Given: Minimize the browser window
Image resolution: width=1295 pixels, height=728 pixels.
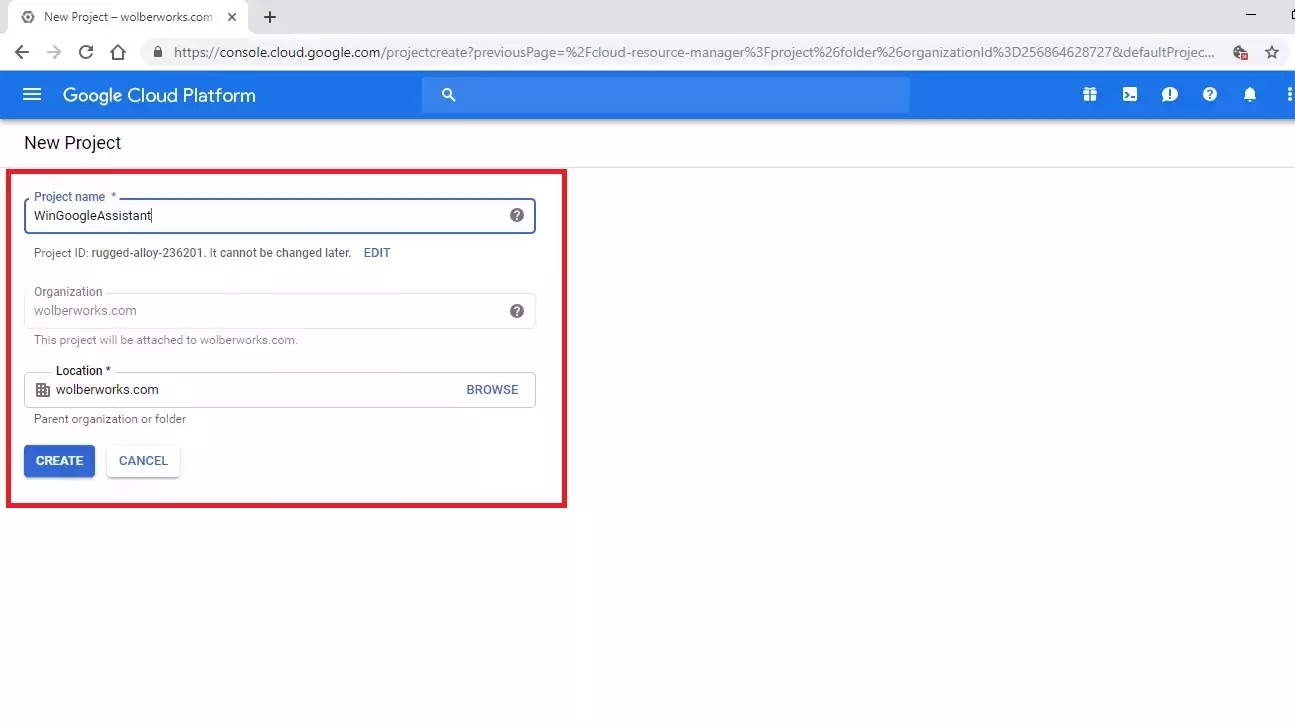Looking at the screenshot, I should [1251, 15].
